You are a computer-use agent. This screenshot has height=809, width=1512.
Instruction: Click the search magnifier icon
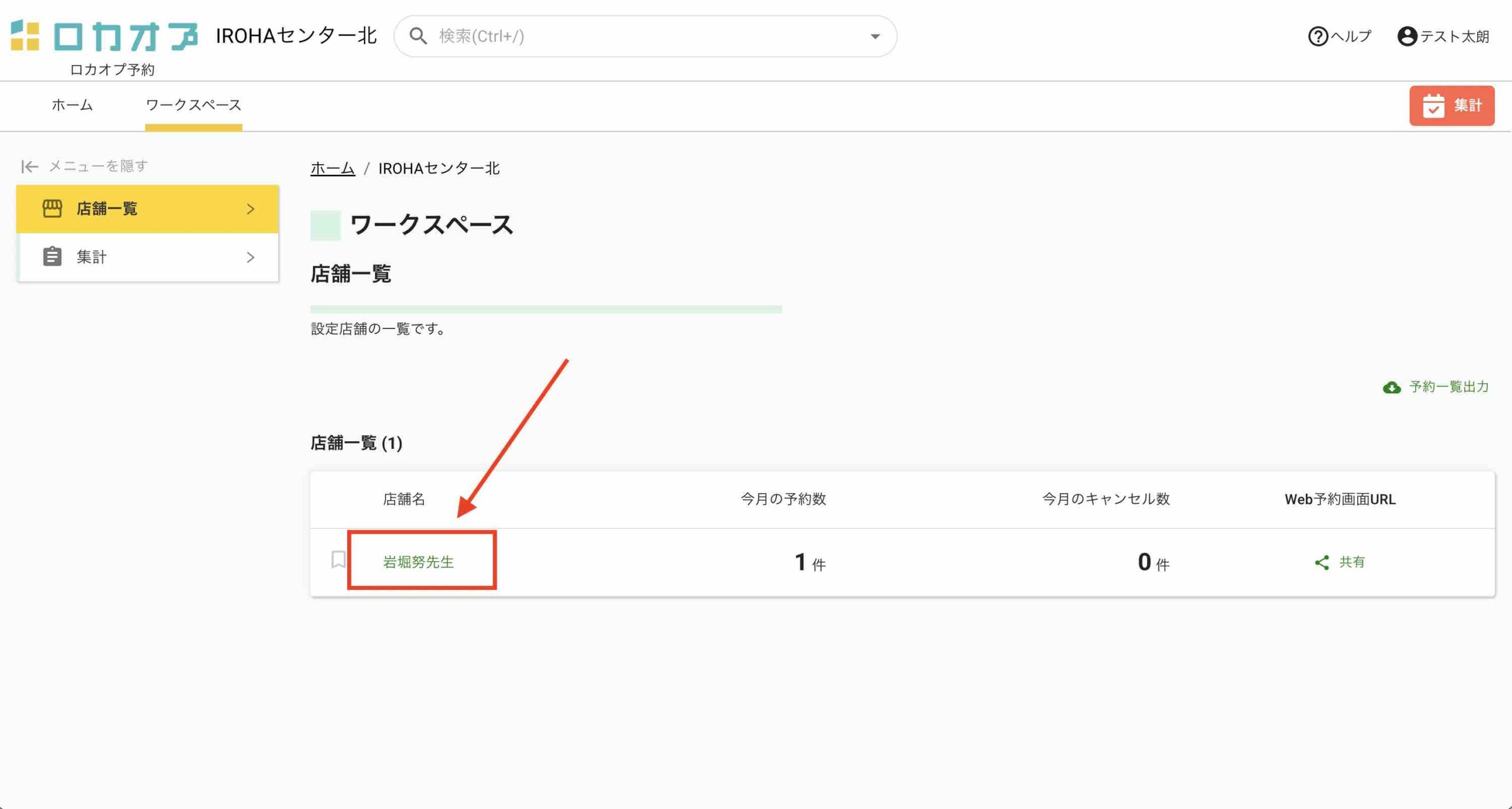418,36
